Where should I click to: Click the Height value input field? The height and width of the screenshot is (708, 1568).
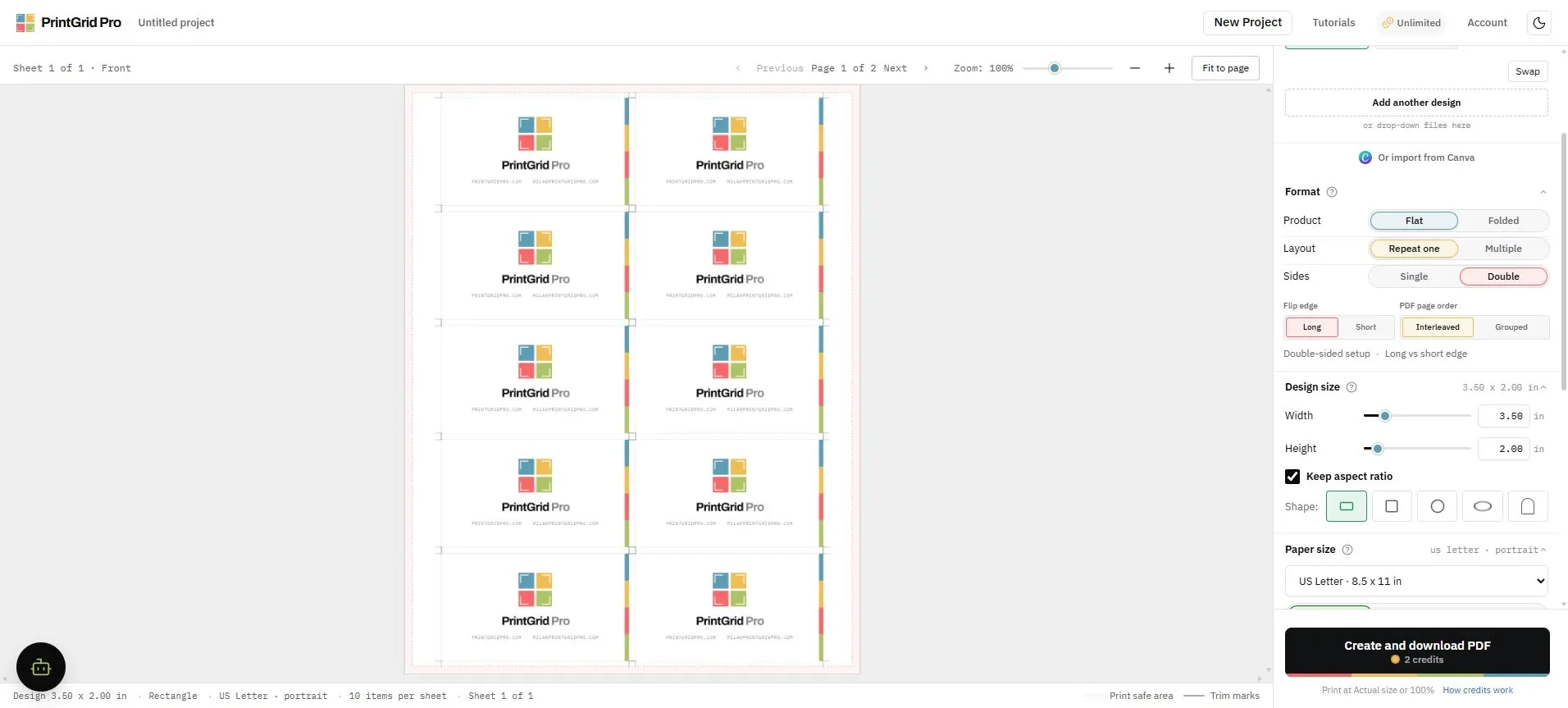1503,449
